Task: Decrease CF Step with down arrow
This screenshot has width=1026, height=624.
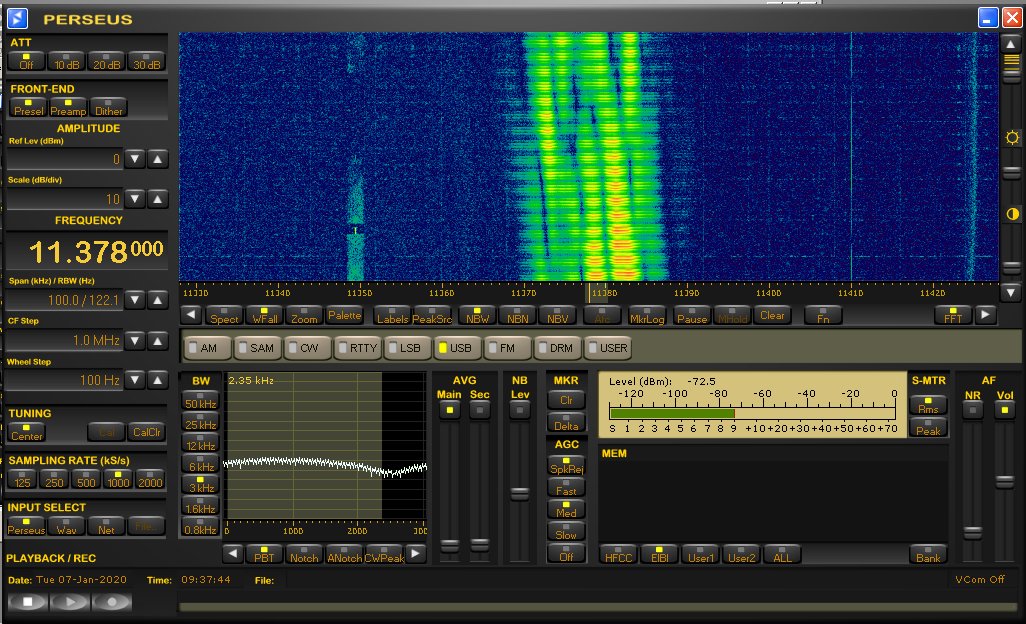Action: click(x=135, y=341)
